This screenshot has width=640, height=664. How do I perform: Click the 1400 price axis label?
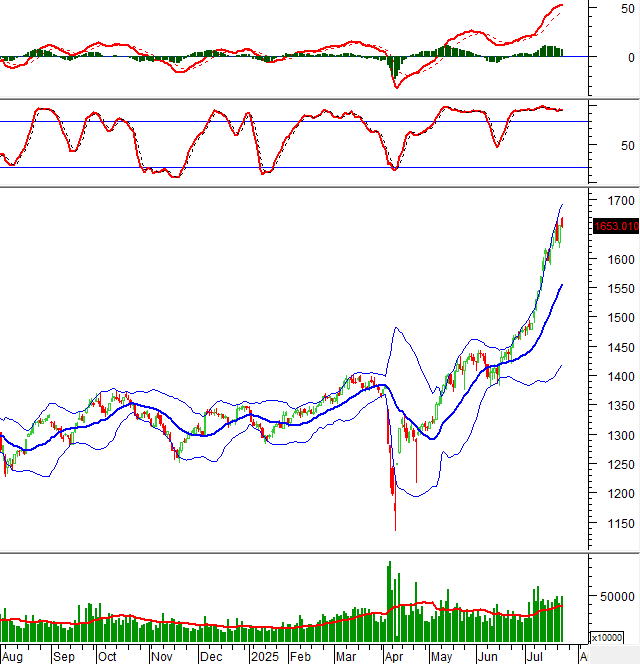pyautogui.click(x=621, y=376)
